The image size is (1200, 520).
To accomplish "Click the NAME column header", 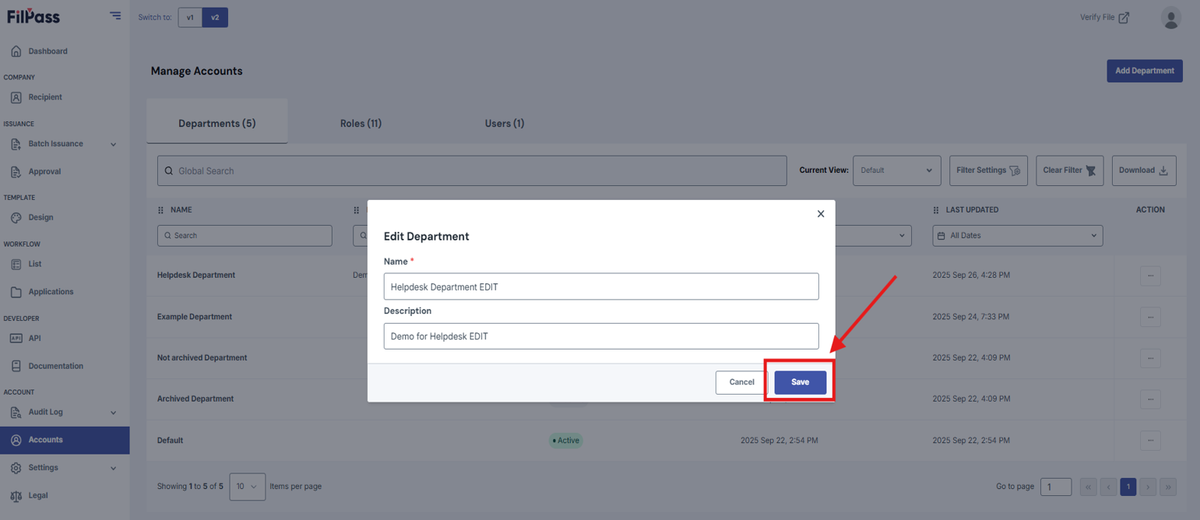I will coord(181,210).
